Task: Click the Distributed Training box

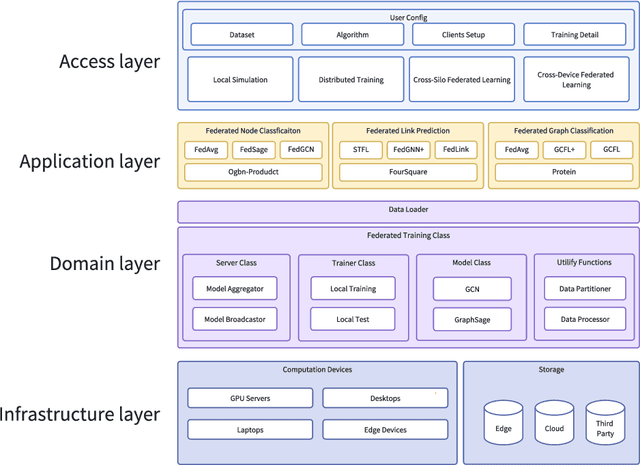Action: [x=351, y=79]
